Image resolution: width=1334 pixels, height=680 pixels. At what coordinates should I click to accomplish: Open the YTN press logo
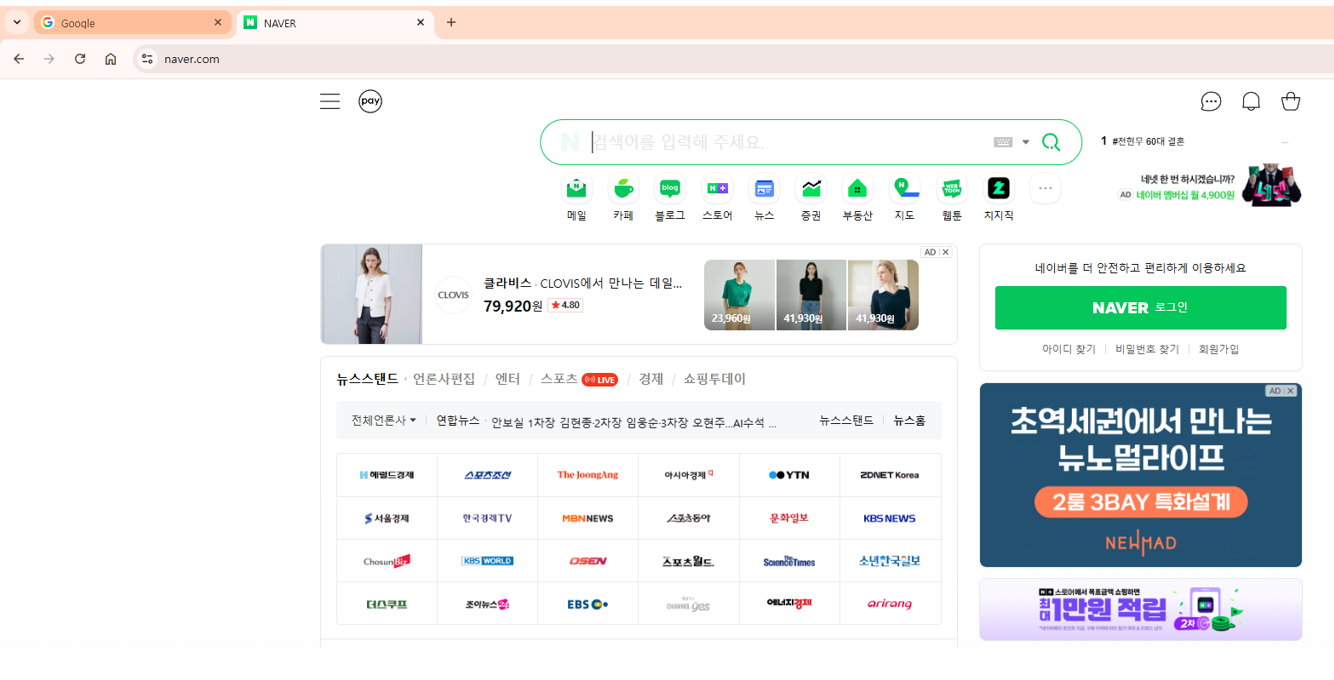[789, 475]
